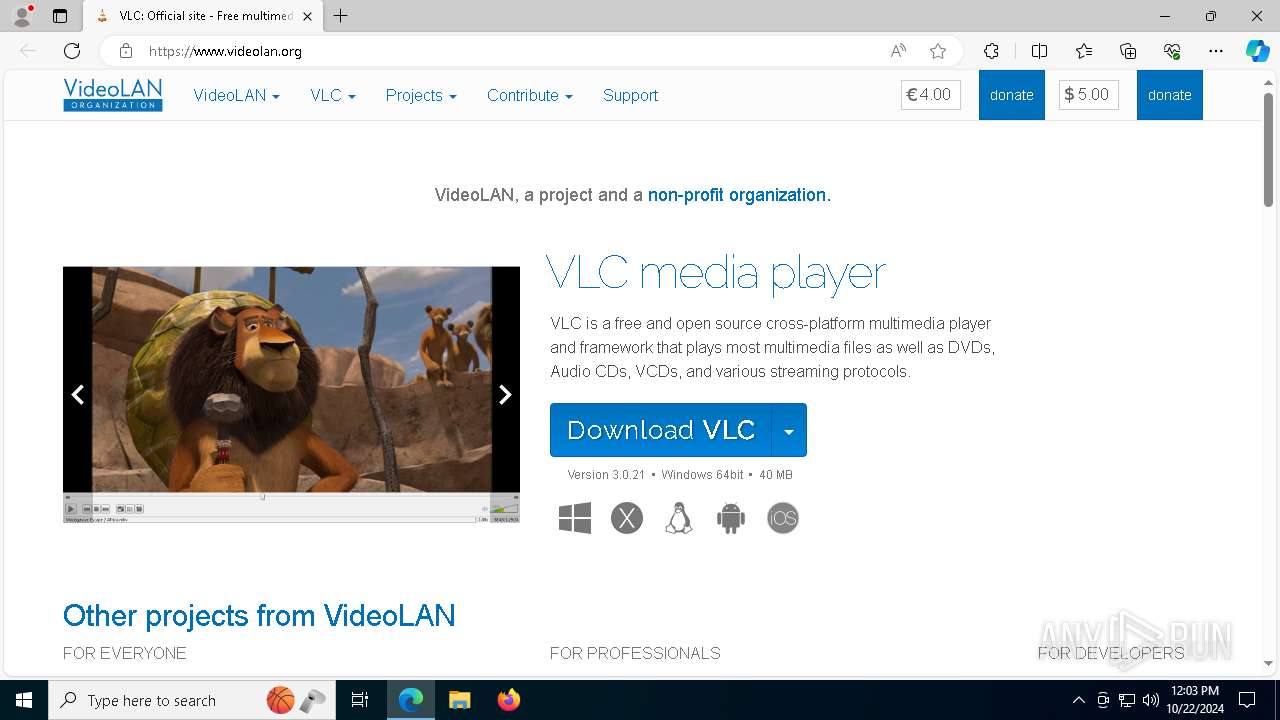Image resolution: width=1280 pixels, height=720 pixels.
Task: Show previous slide in VLC carousel
Action: [77, 395]
